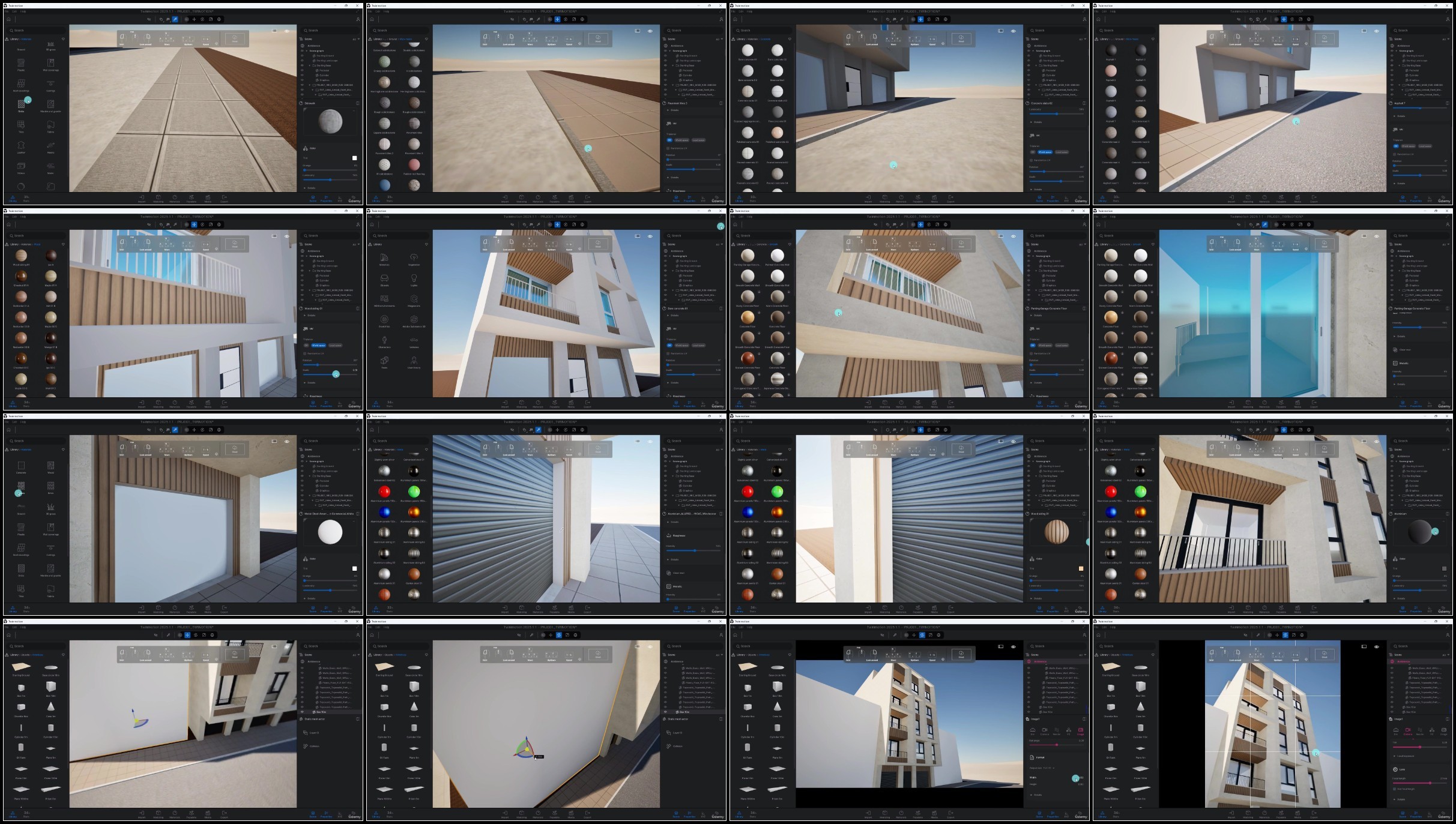This screenshot has height=824, width=1456.
Task: Enable Randomize UV checkbox in Library root frame
Action: click(x=668, y=353)
